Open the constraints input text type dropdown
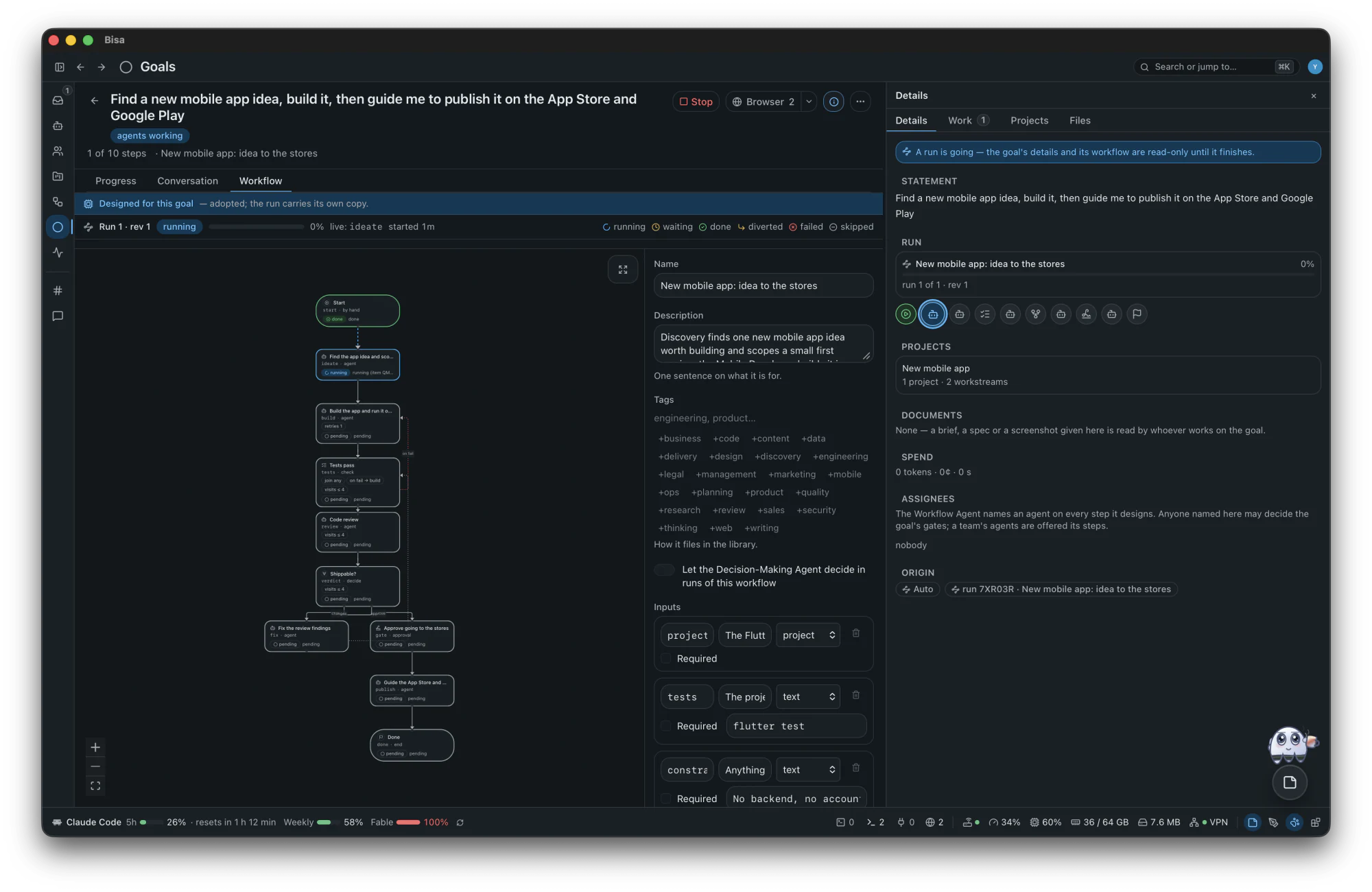 pyautogui.click(x=808, y=770)
